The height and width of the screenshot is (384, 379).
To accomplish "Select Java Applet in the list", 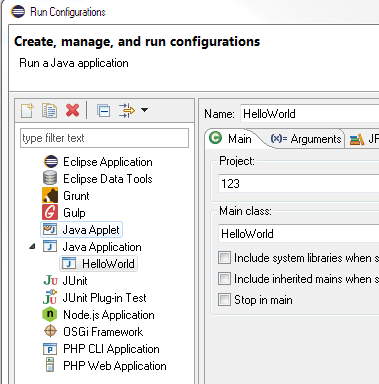I will (81, 230).
